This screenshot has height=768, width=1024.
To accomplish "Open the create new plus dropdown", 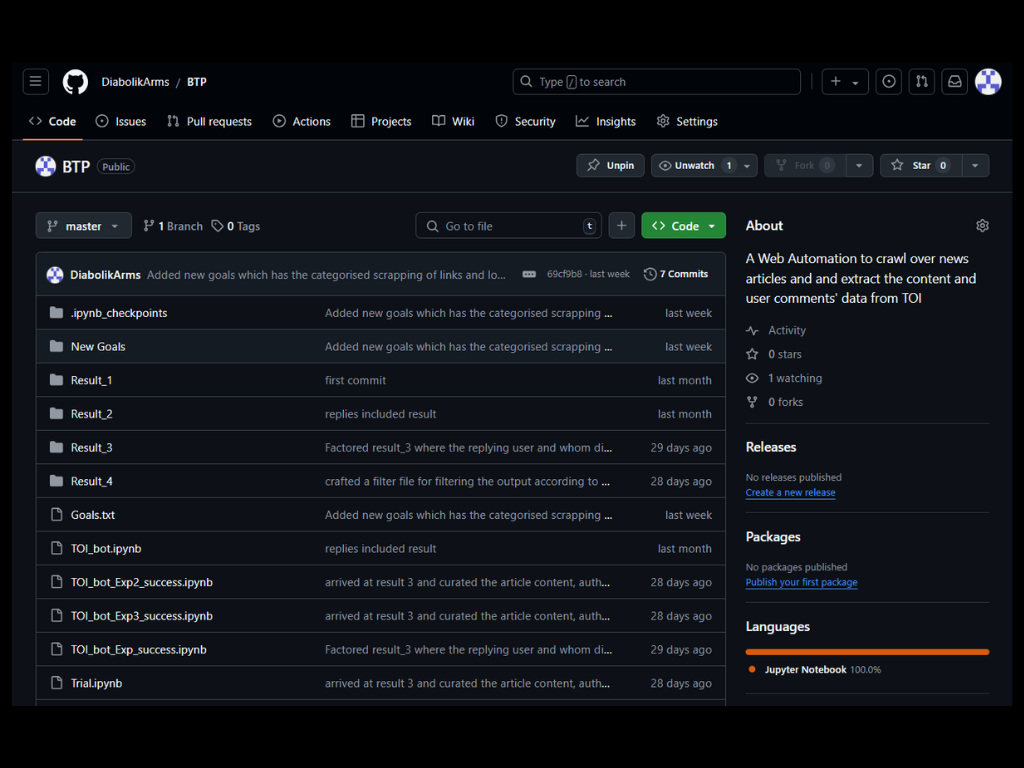I will (844, 82).
